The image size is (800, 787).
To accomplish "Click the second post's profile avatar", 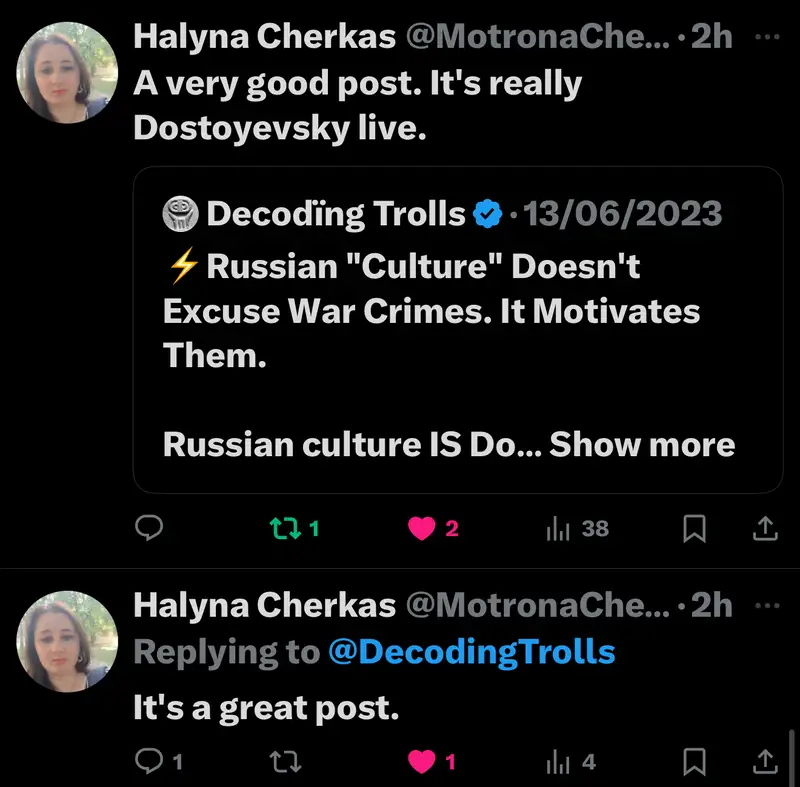I will (68, 641).
